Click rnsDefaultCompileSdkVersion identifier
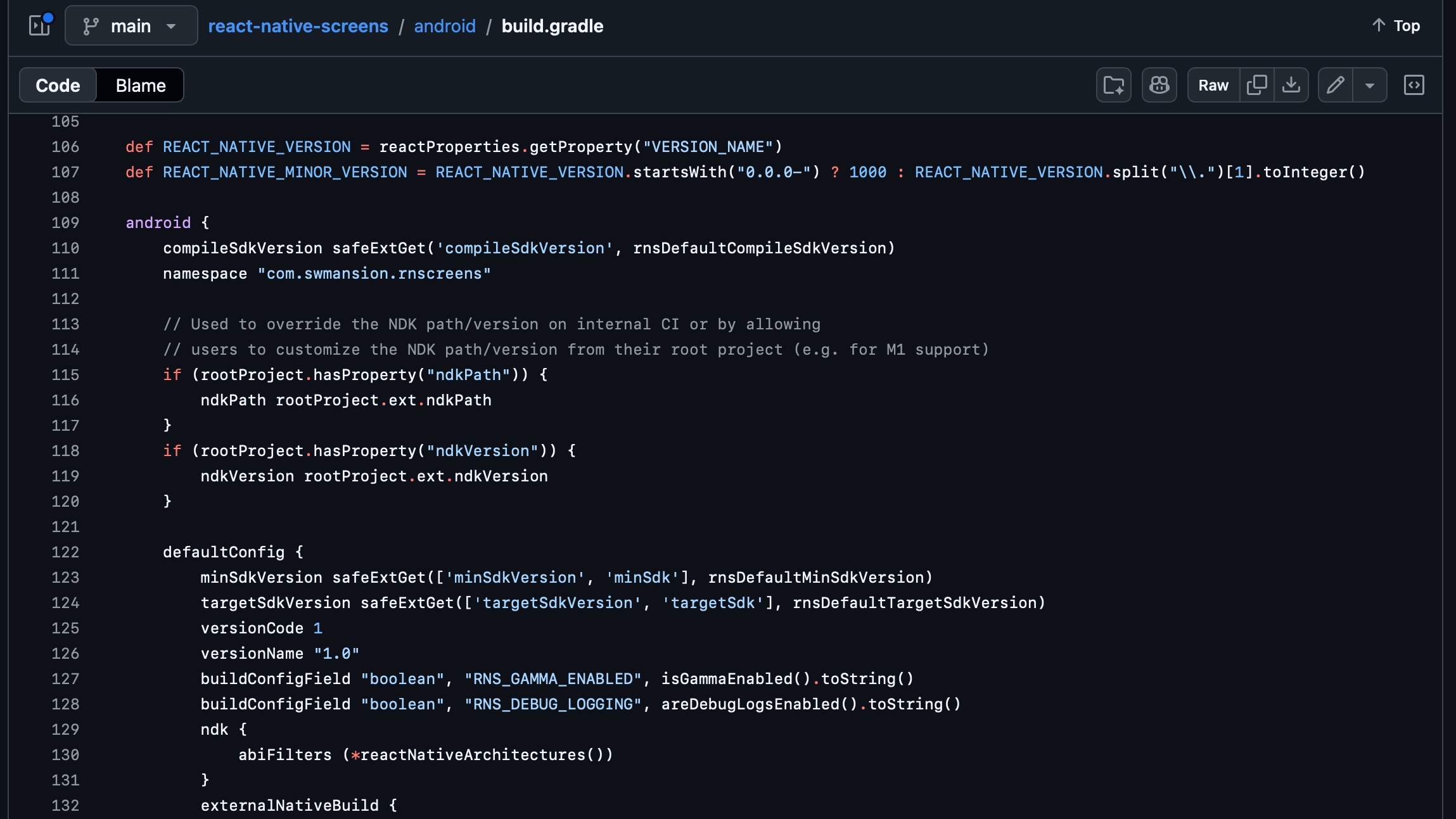The width and height of the screenshot is (1456, 819). (x=759, y=248)
